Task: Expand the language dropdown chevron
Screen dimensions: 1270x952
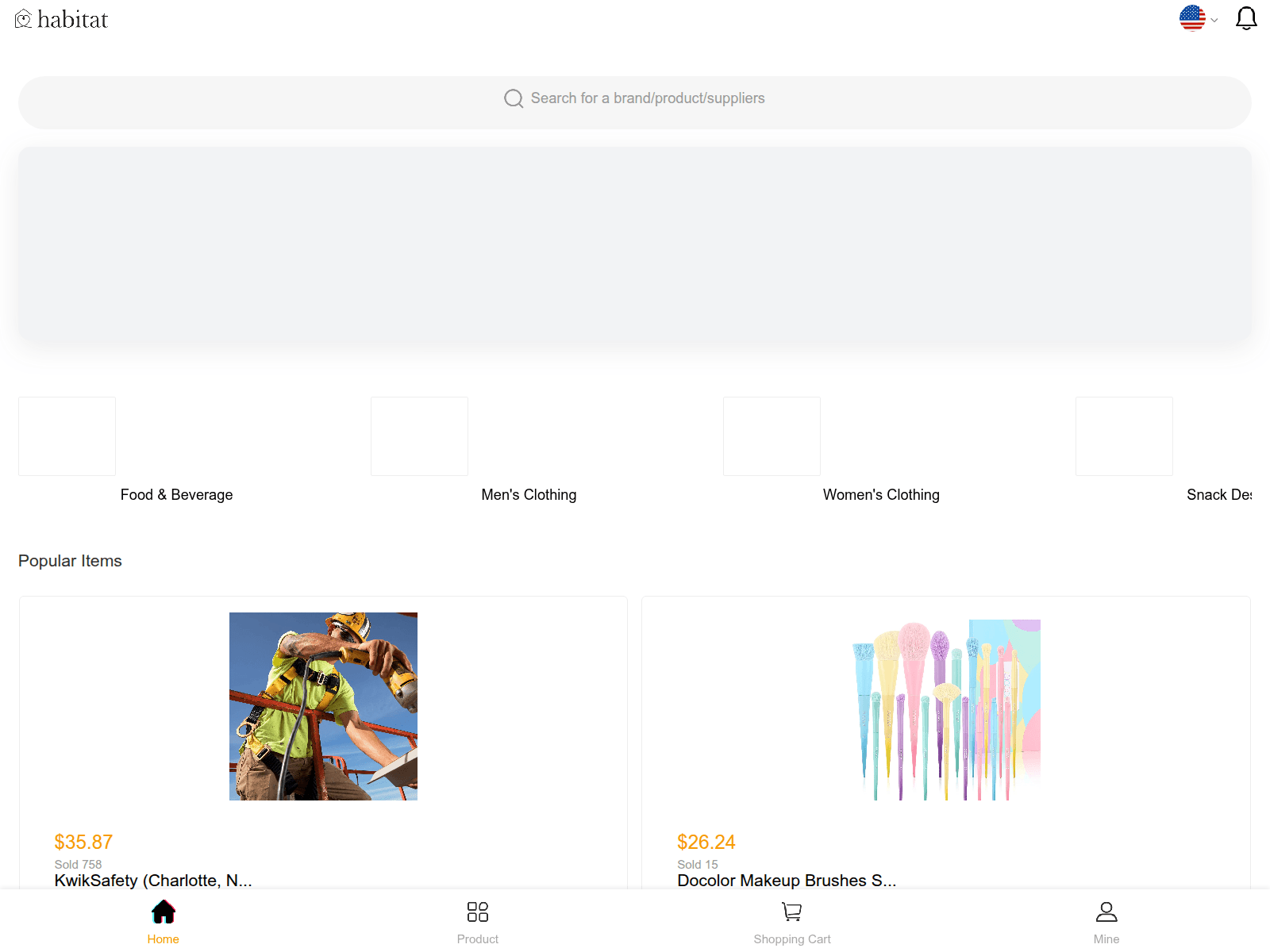Action: click(1214, 20)
